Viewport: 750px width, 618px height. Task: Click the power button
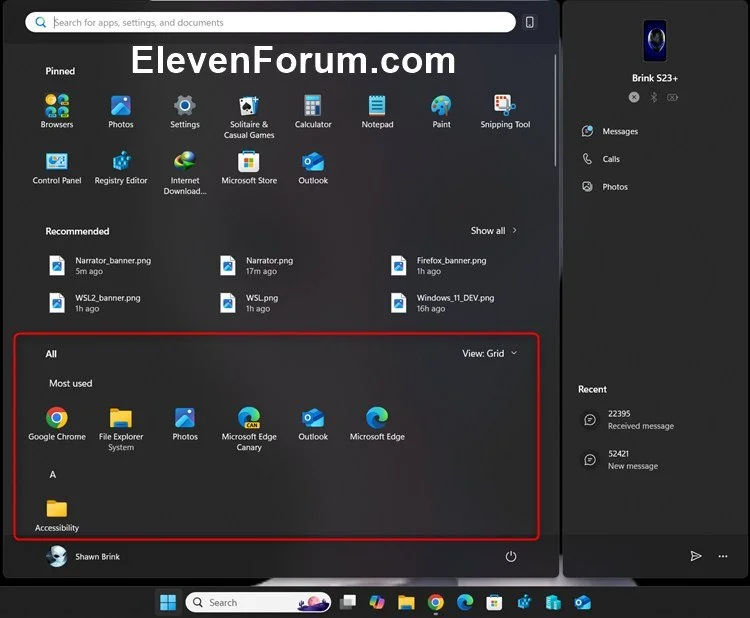point(511,556)
